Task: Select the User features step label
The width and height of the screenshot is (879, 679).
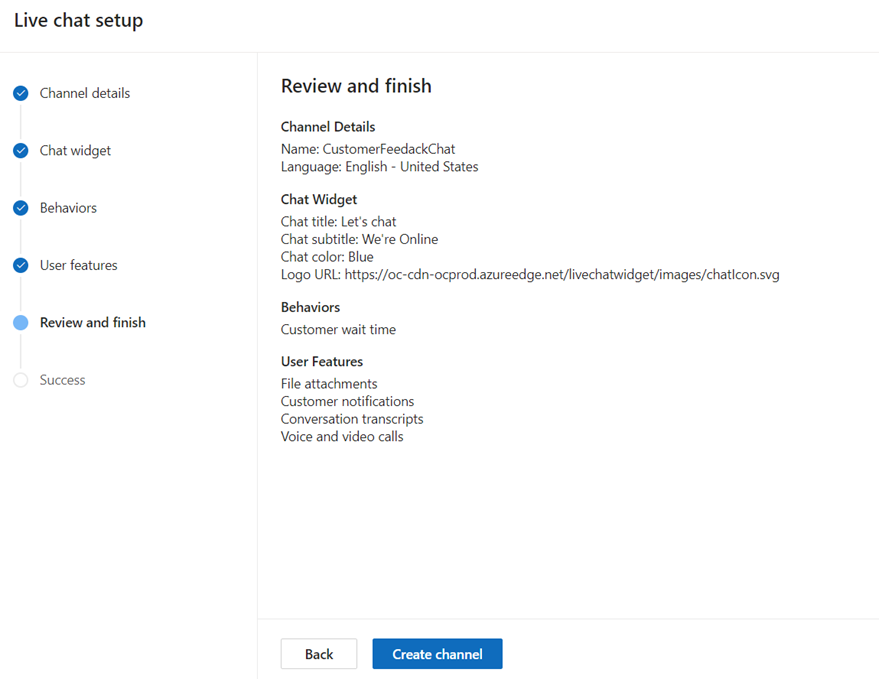Action: point(78,266)
